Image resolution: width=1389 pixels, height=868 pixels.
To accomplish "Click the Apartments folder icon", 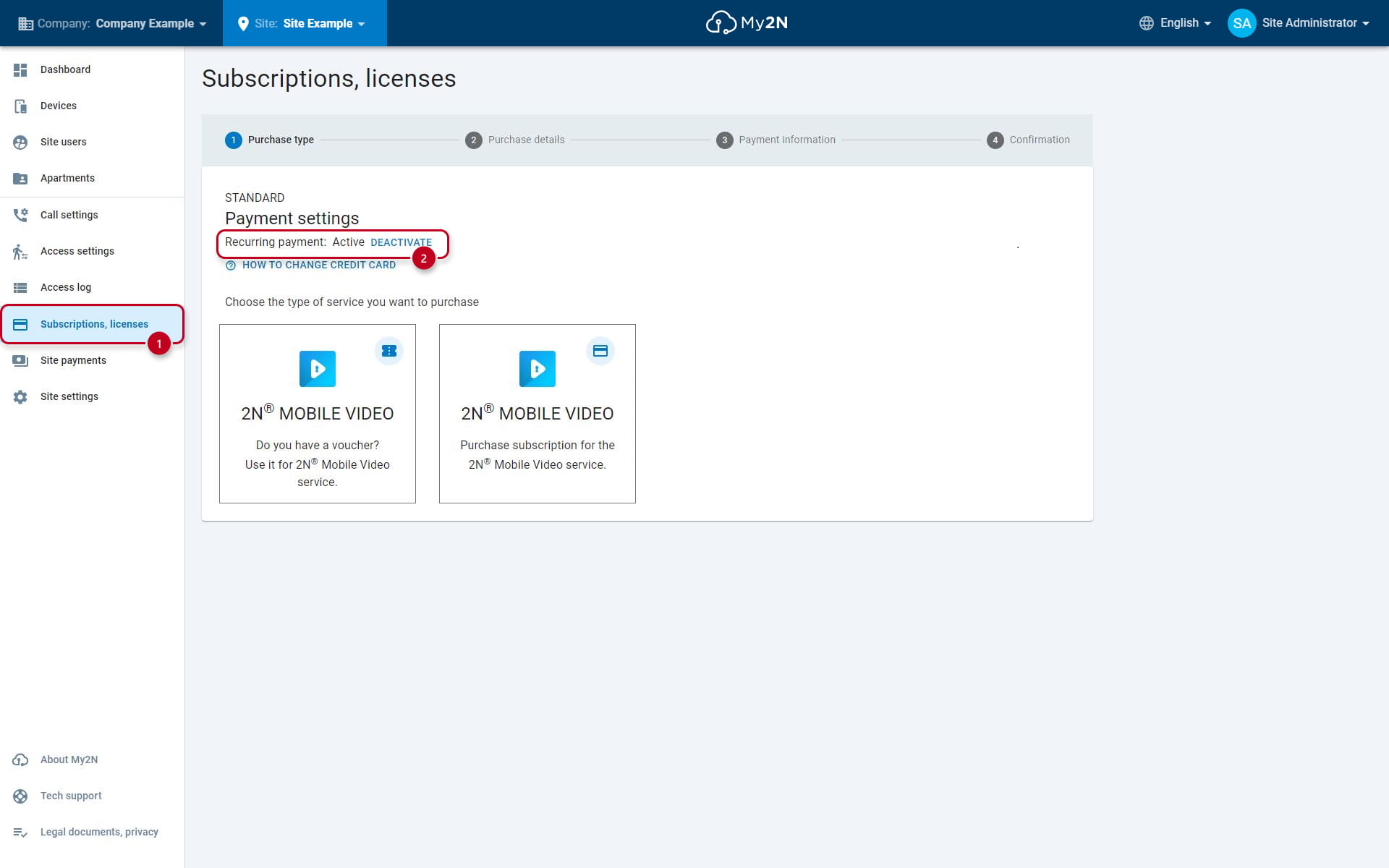I will (20, 178).
